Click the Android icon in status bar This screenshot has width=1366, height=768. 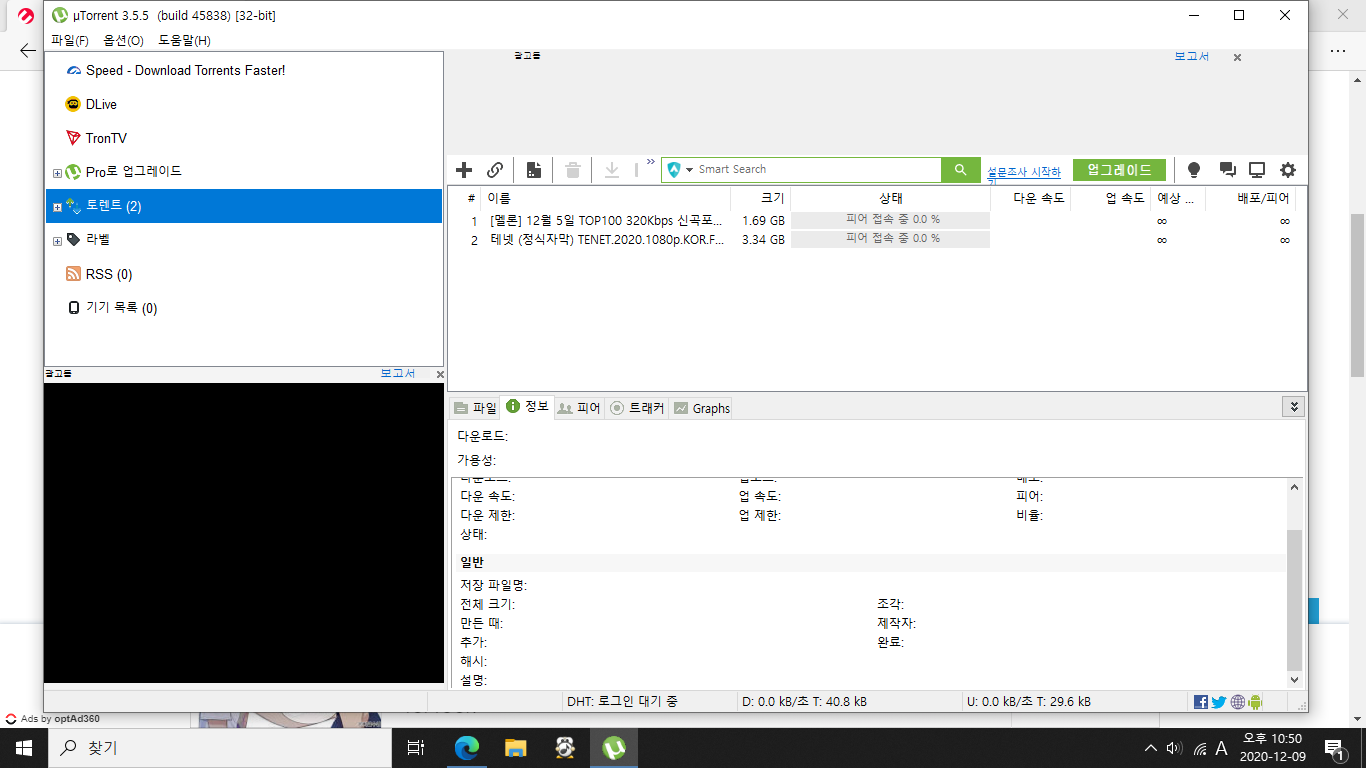click(x=1255, y=702)
